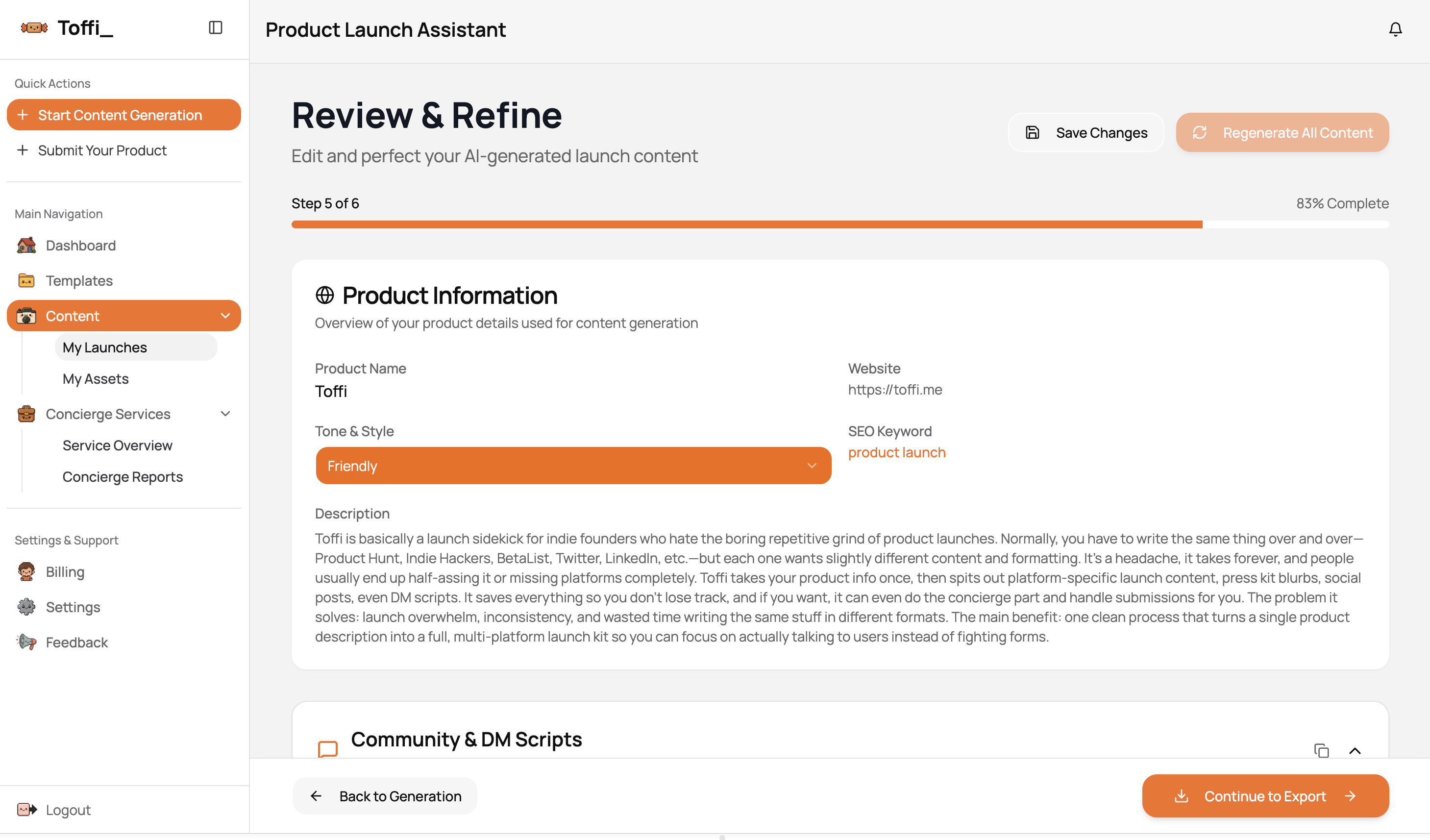
Task: Click the Content camera icon
Action: (26, 316)
